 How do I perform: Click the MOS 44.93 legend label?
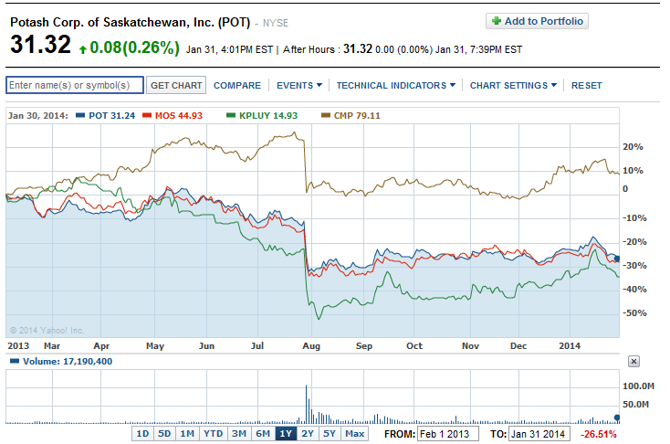coord(179,116)
